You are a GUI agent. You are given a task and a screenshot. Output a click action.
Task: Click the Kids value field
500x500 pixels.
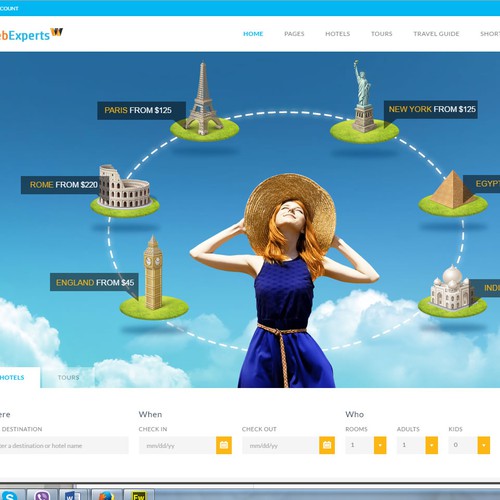[463, 445]
